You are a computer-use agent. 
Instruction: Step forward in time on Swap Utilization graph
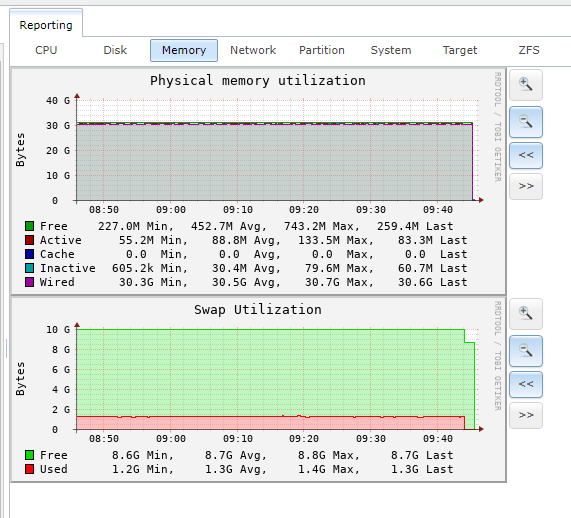pos(525,415)
